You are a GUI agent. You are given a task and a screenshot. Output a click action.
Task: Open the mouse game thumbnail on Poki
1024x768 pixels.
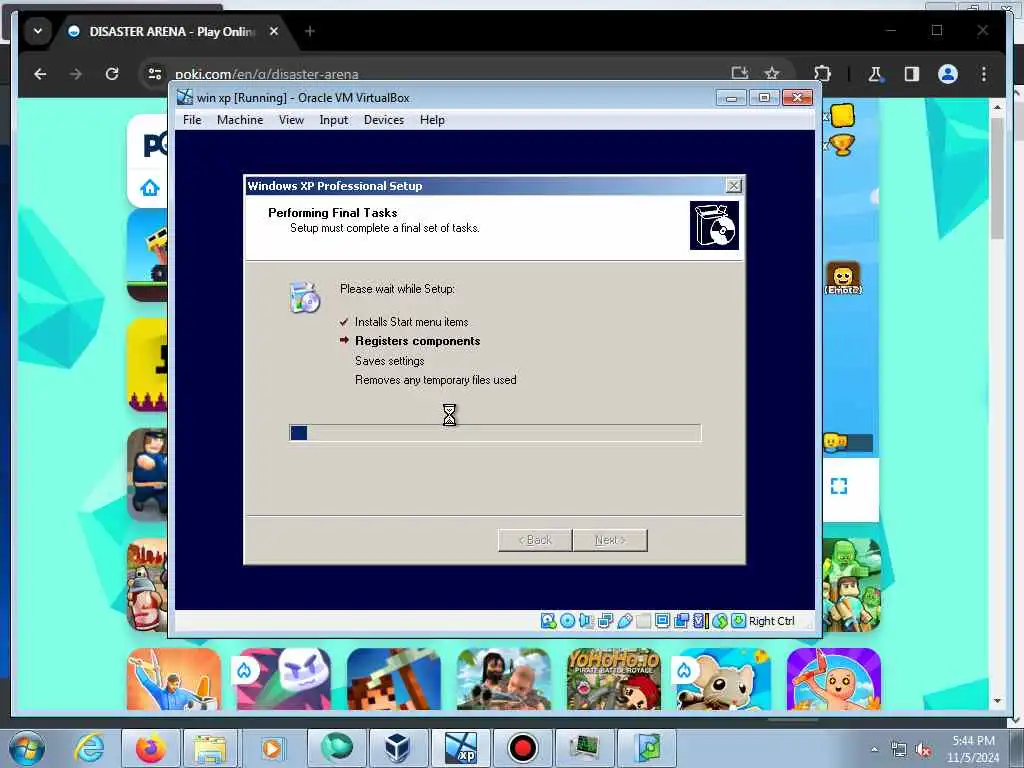(x=723, y=679)
